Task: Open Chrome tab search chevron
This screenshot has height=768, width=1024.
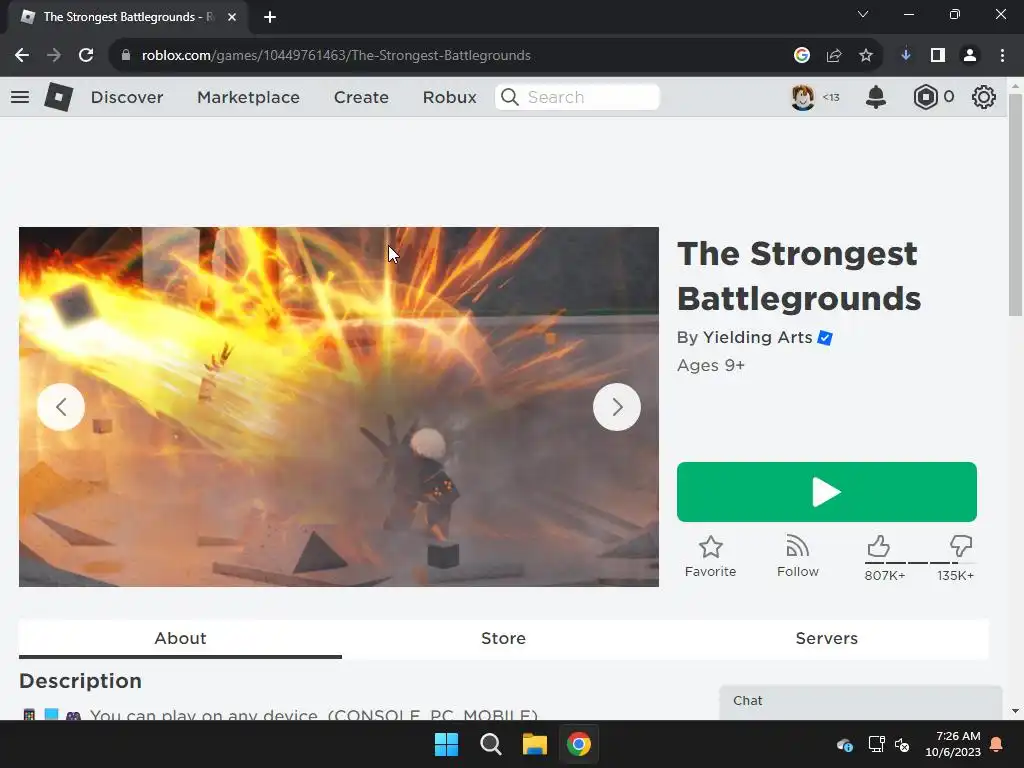Action: click(863, 14)
